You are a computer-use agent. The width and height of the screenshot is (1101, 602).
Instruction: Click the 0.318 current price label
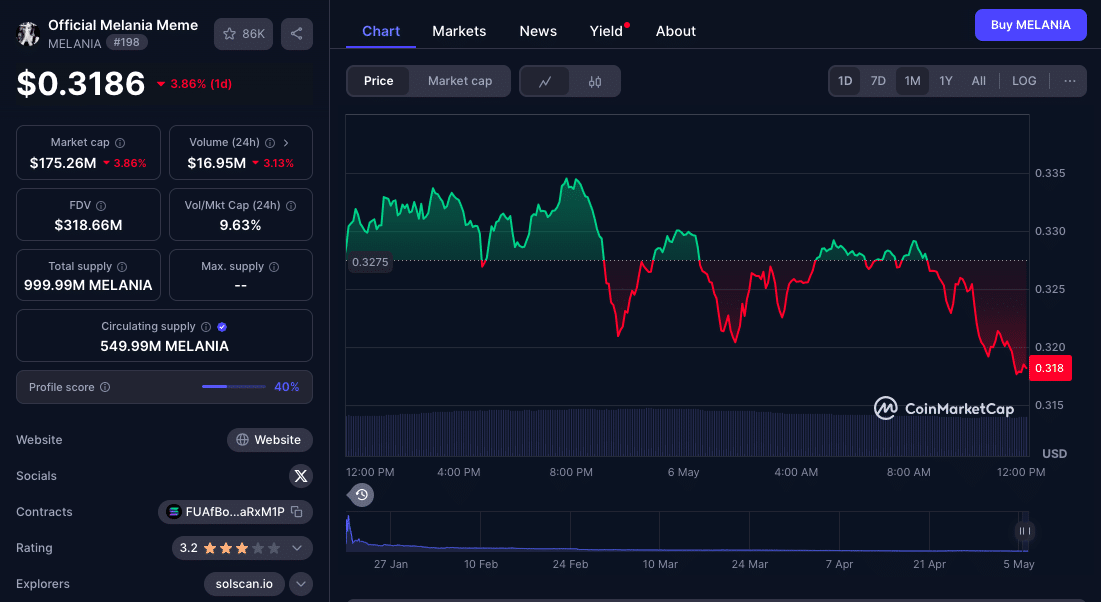[x=1050, y=368]
